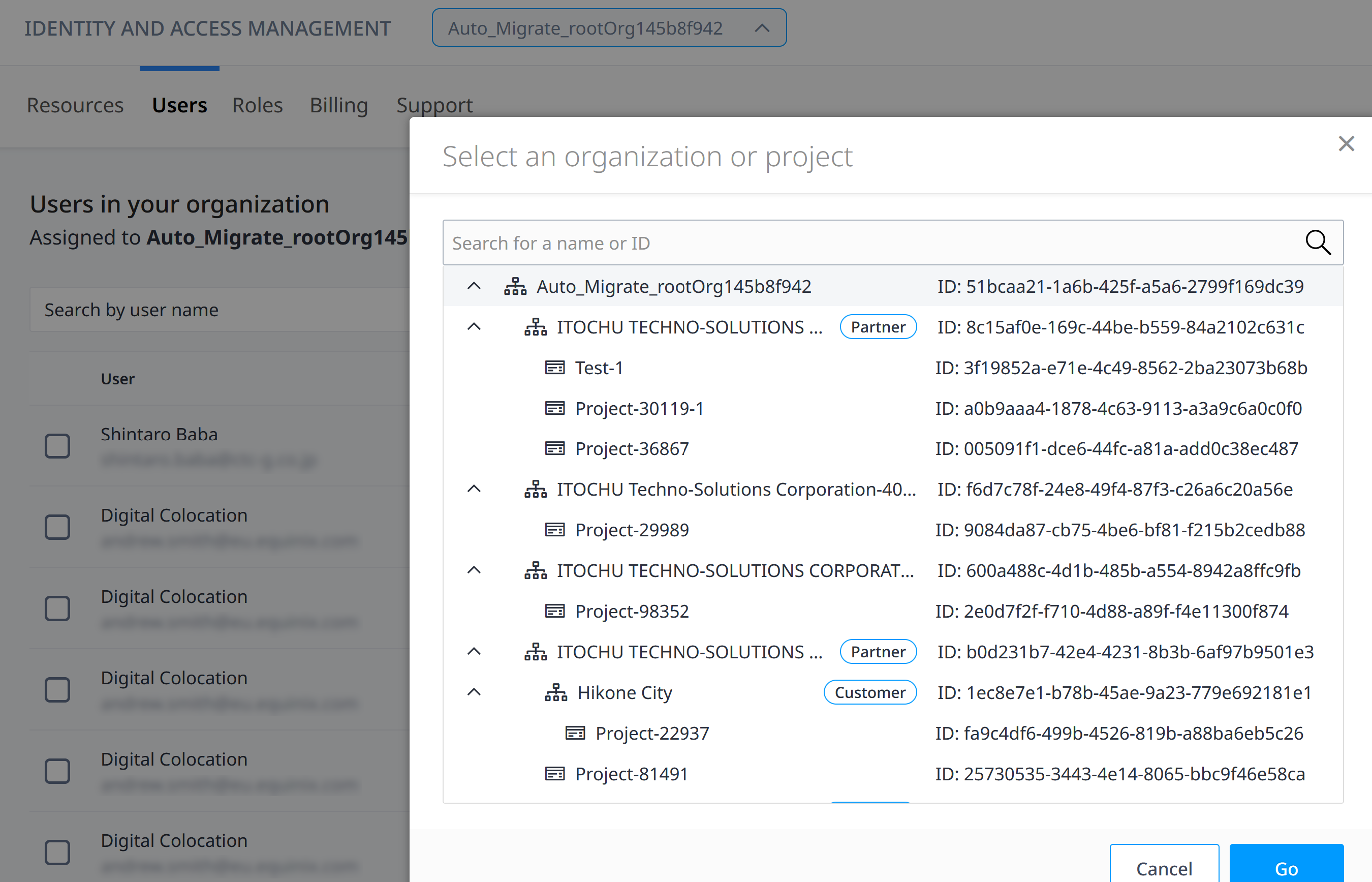Select Project-36867 in the tree

coord(893,448)
